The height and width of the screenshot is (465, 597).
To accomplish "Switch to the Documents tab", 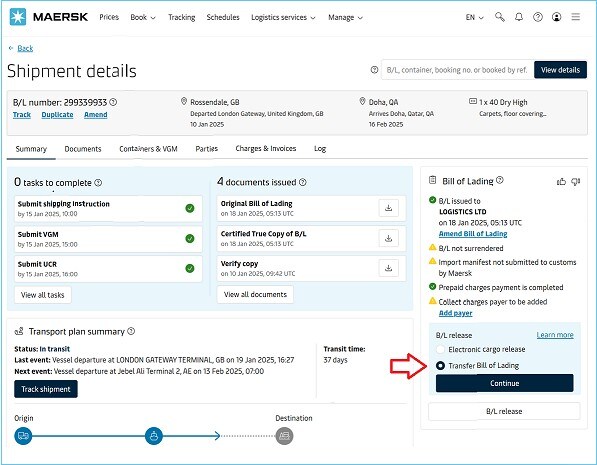I will click(83, 149).
